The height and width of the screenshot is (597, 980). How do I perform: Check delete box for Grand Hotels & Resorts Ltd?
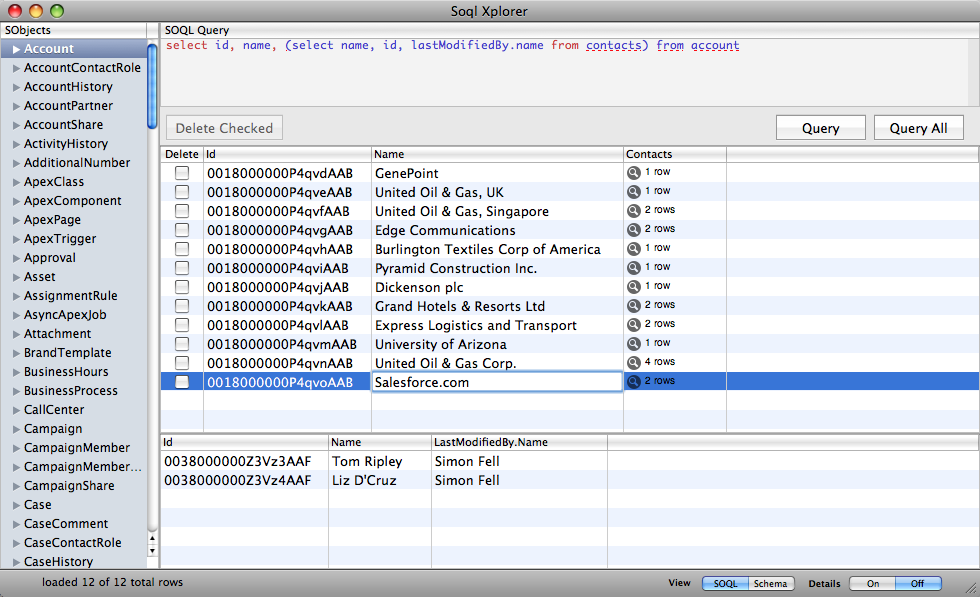(x=182, y=306)
